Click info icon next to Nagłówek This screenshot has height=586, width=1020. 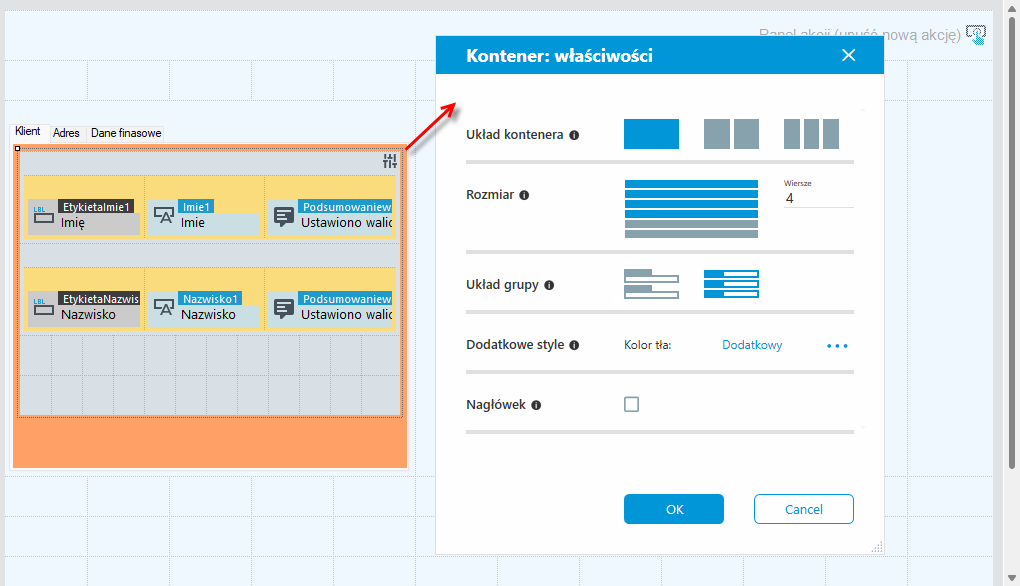pyautogui.click(x=536, y=405)
